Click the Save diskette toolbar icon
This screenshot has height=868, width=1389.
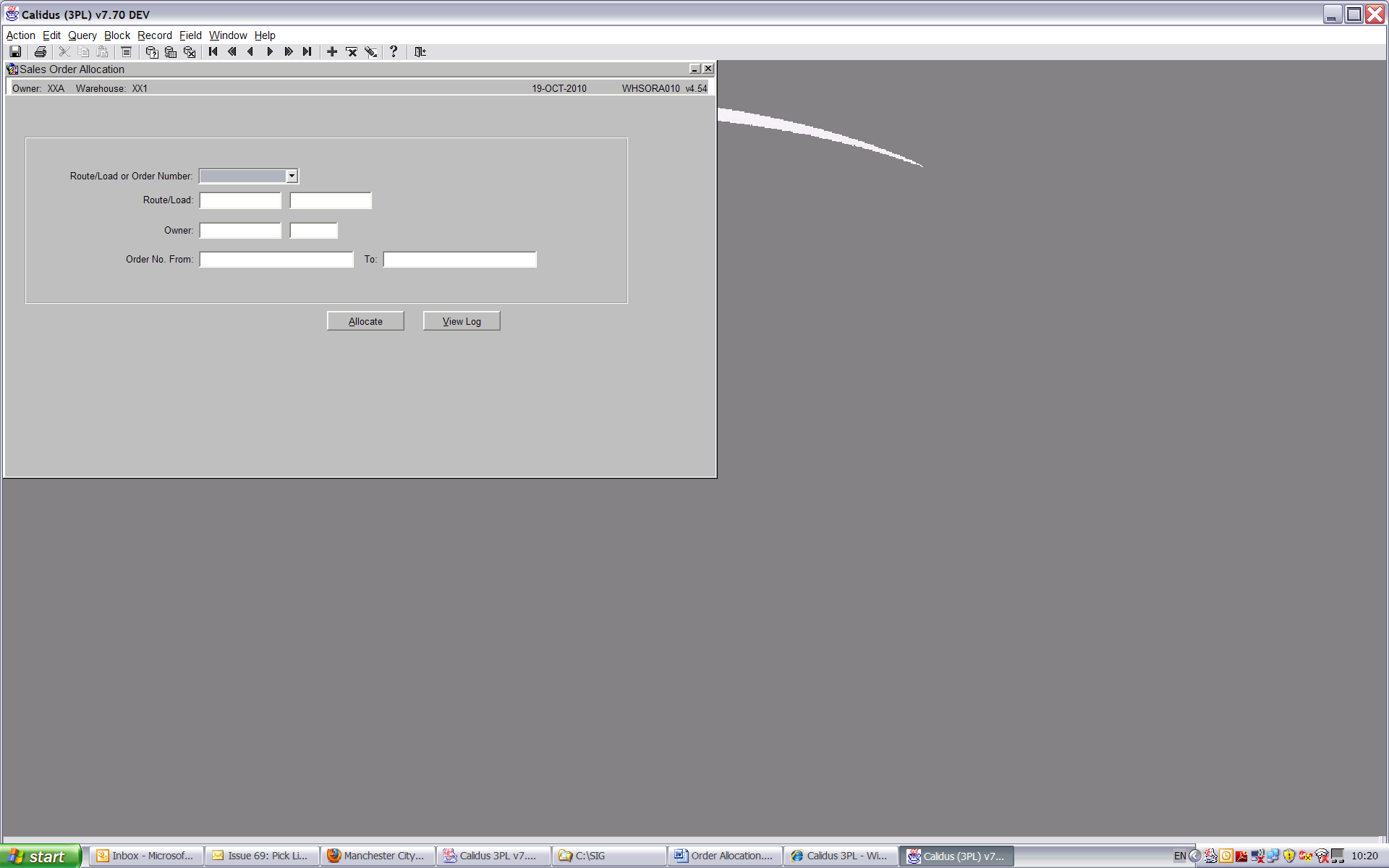pos(15,51)
